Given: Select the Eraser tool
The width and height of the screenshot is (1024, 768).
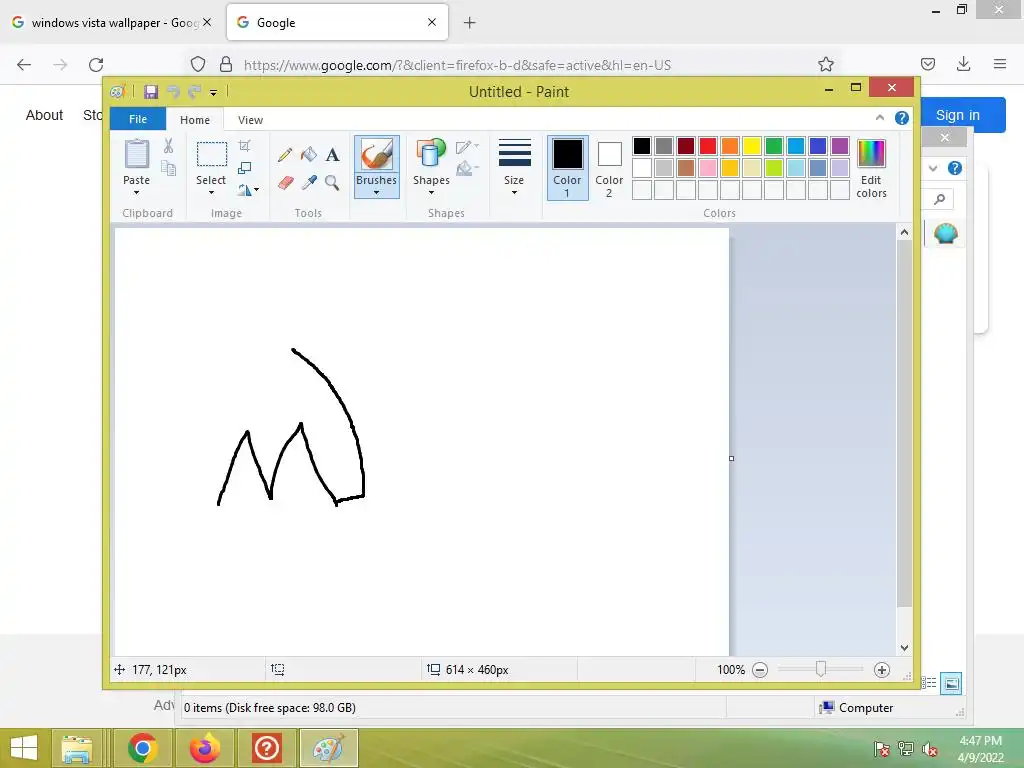Looking at the screenshot, I should click(285, 182).
